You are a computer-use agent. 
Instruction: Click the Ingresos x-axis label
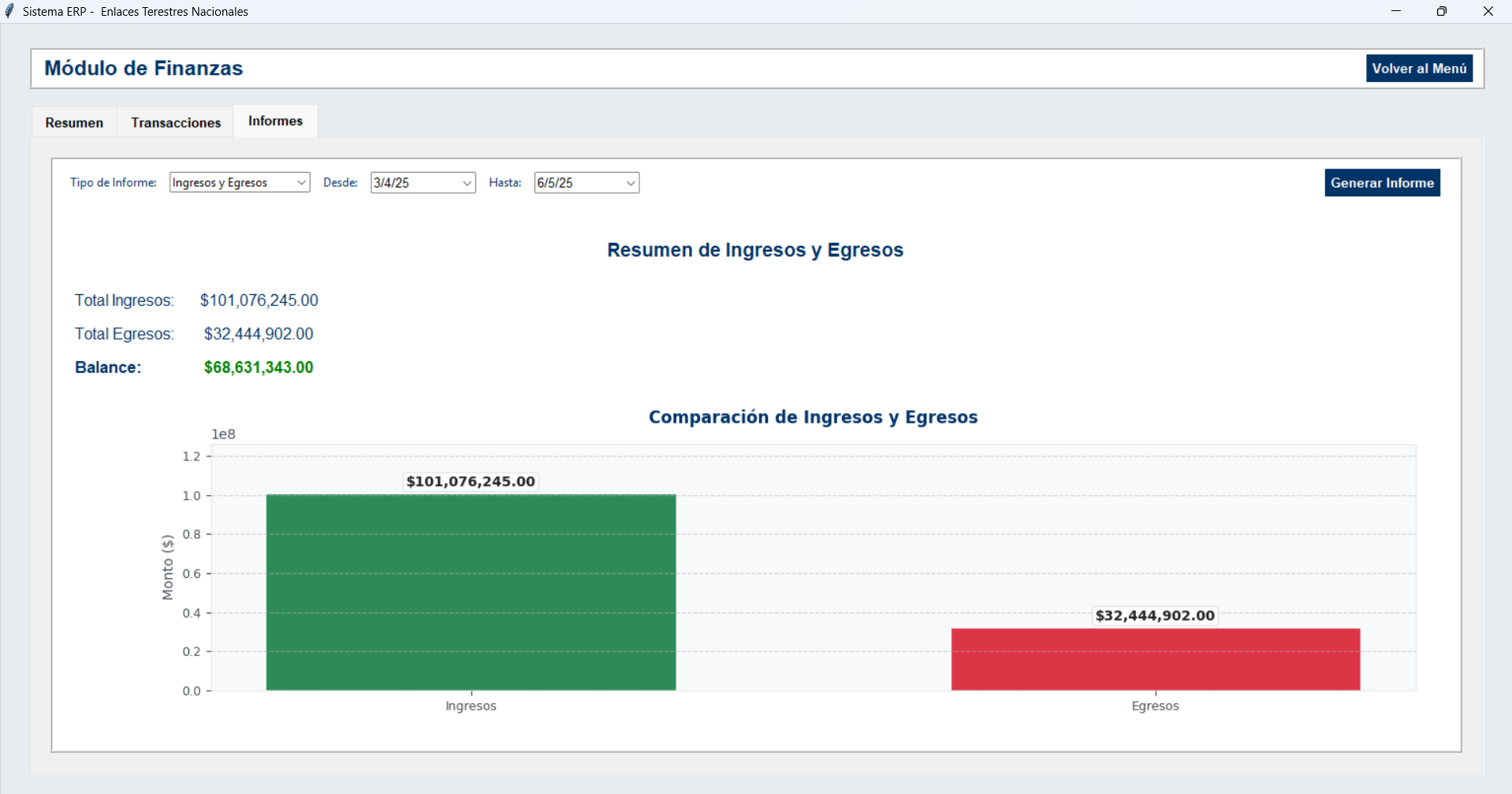(471, 706)
